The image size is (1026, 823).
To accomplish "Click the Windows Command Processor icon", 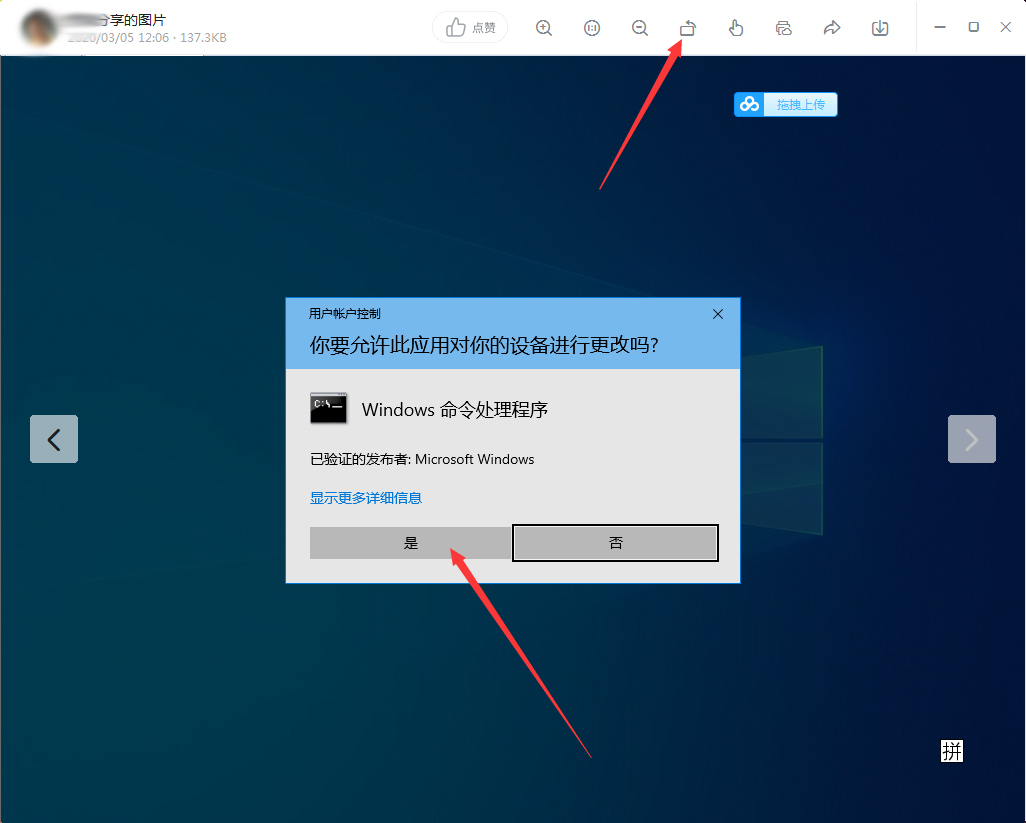I will pyautogui.click(x=328, y=408).
